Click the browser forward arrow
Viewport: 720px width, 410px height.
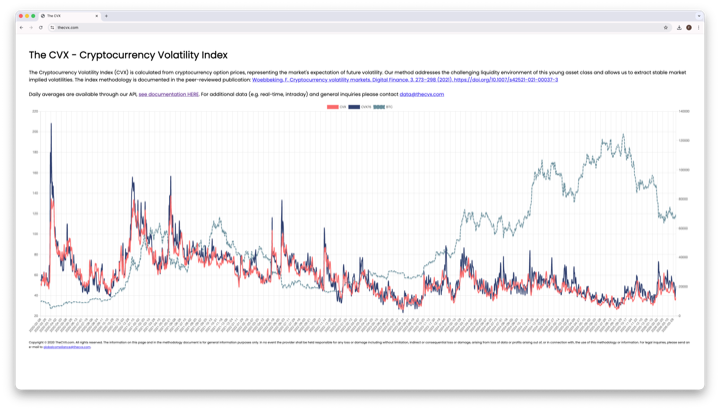[31, 28]
